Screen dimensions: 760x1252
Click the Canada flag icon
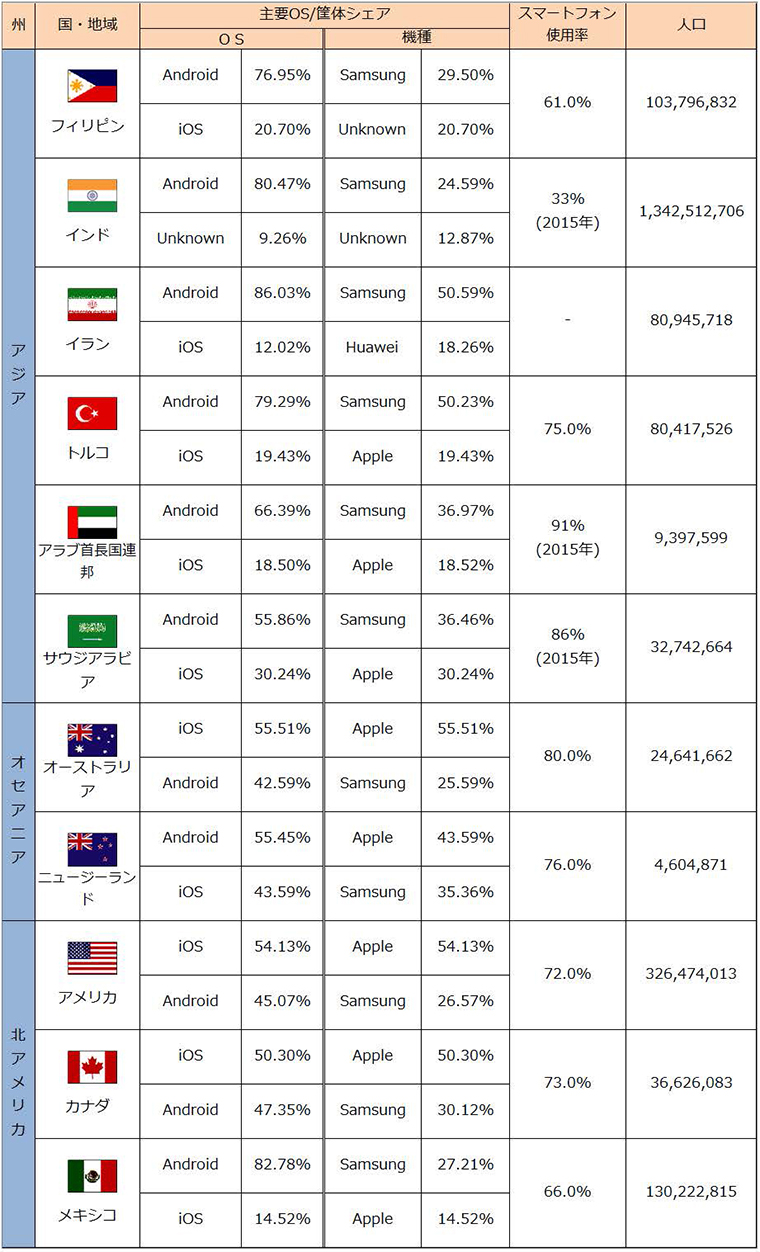tap(92, 1067)
